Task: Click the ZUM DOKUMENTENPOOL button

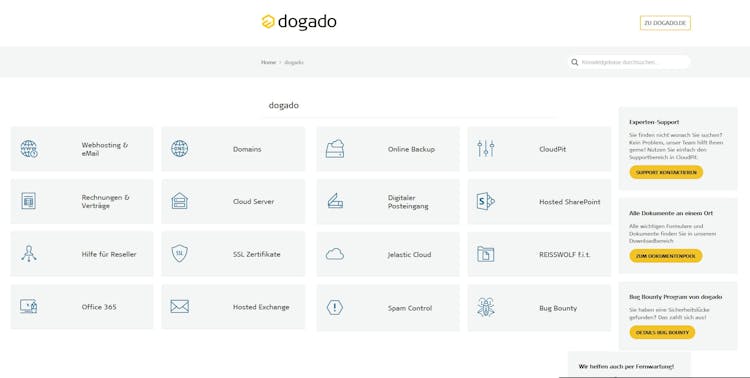Action: [x=665, y=256]
